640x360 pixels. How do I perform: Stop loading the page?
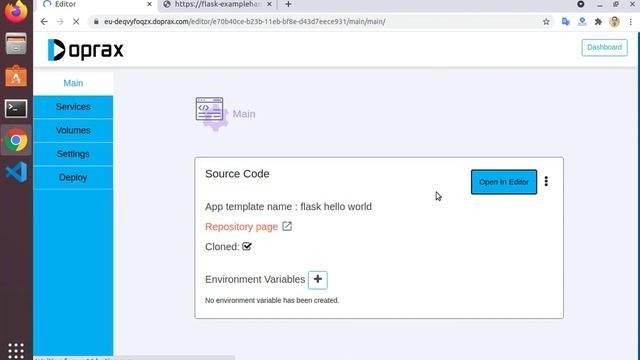pyautogui.click(x=76, y=22)
